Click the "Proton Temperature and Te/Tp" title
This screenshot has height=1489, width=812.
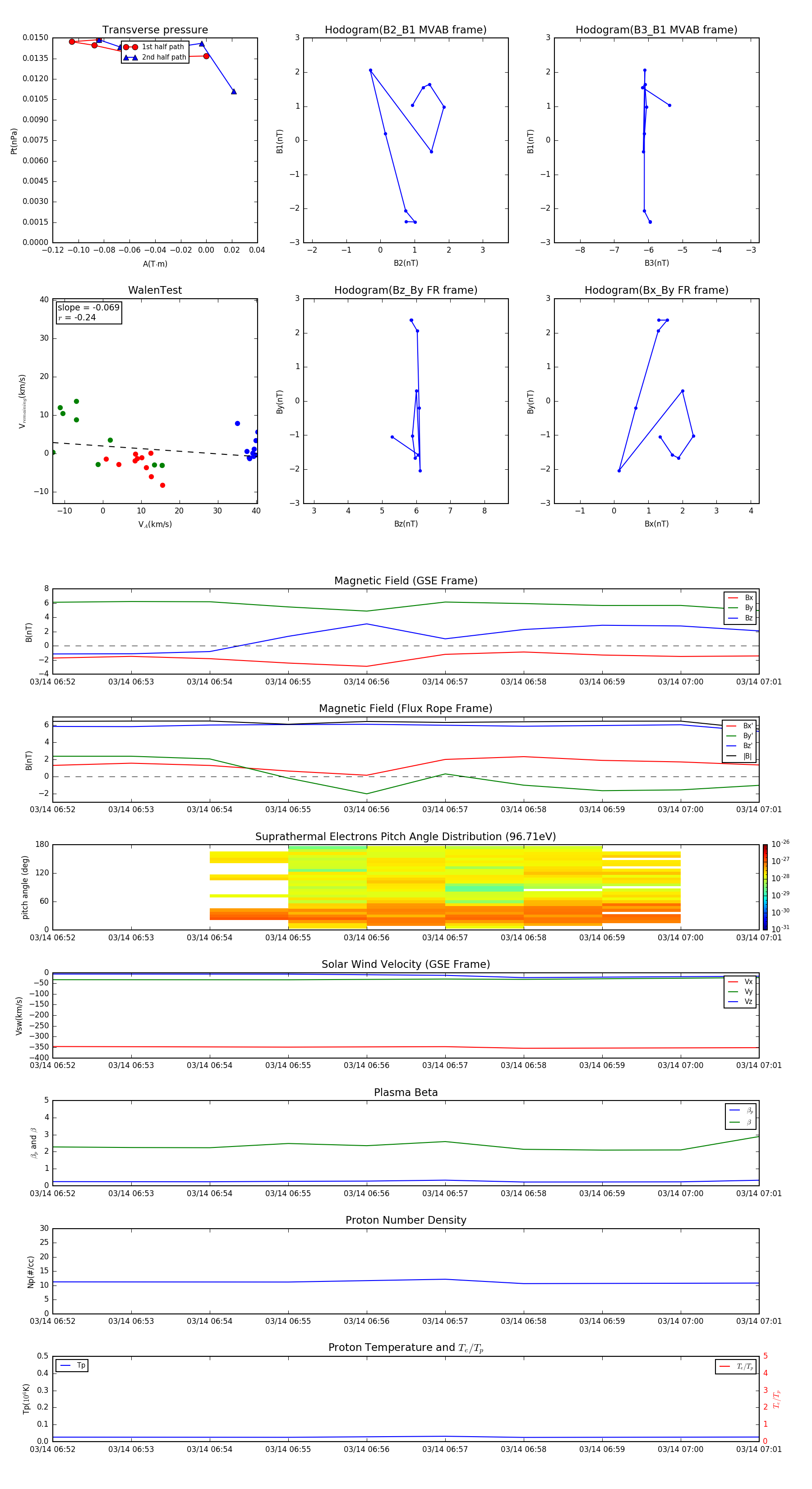coord(406,1348)
